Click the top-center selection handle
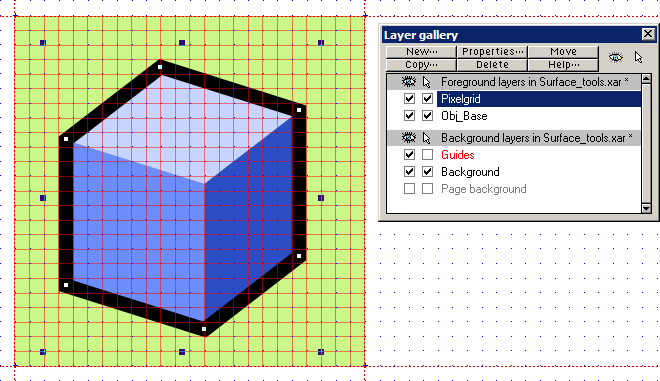 pos(182,43)
